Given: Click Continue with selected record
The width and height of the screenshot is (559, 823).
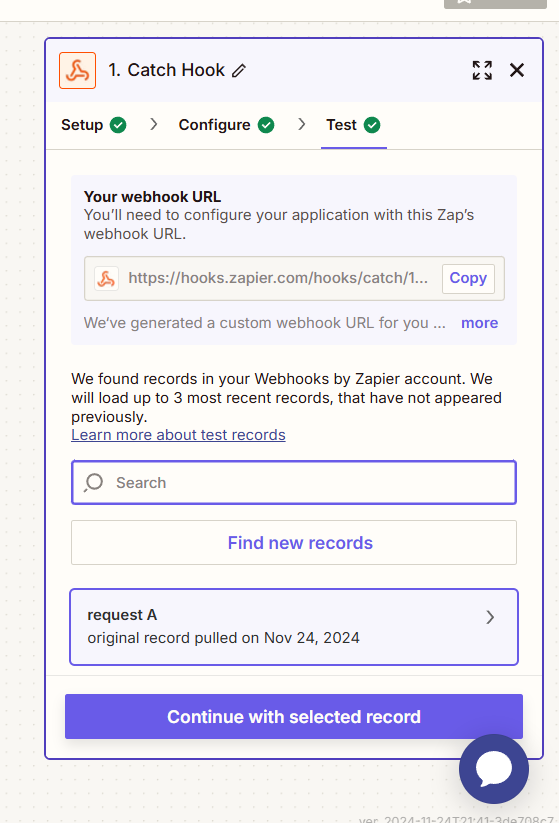Looking at the screenshot, I should point(294,716).
